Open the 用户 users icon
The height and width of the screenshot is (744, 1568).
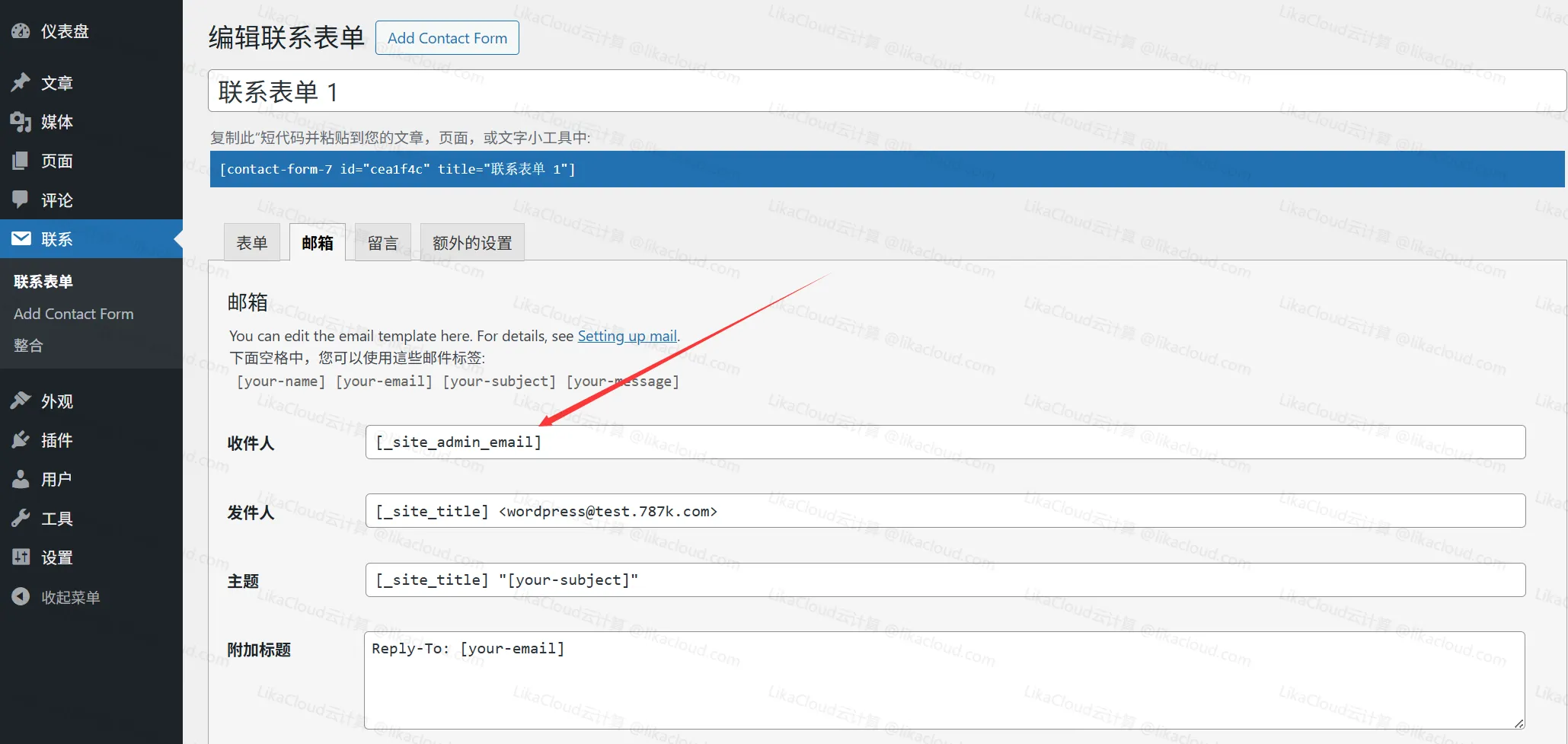coord(21,479)
